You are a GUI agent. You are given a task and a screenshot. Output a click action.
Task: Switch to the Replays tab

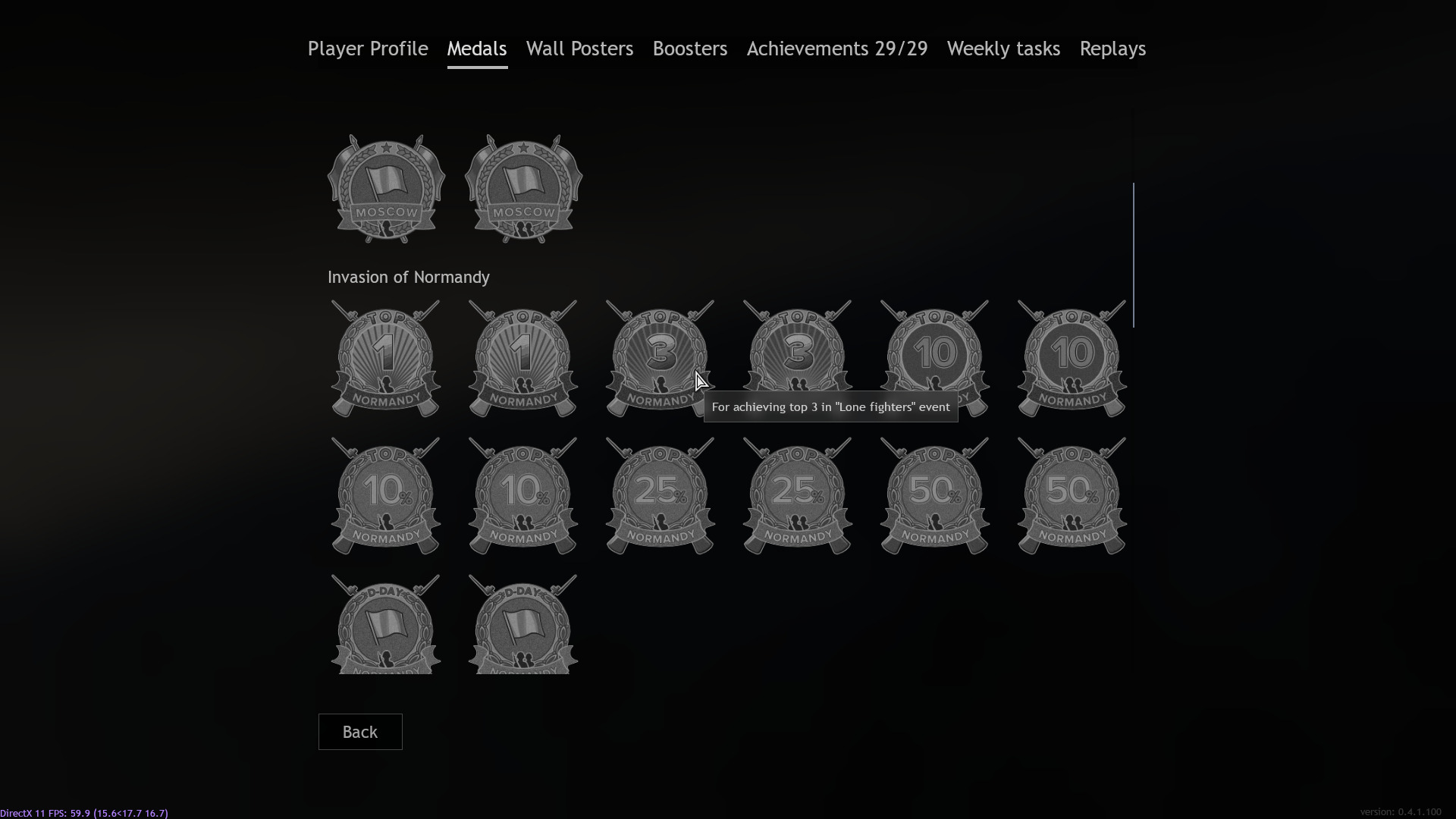1112,49
